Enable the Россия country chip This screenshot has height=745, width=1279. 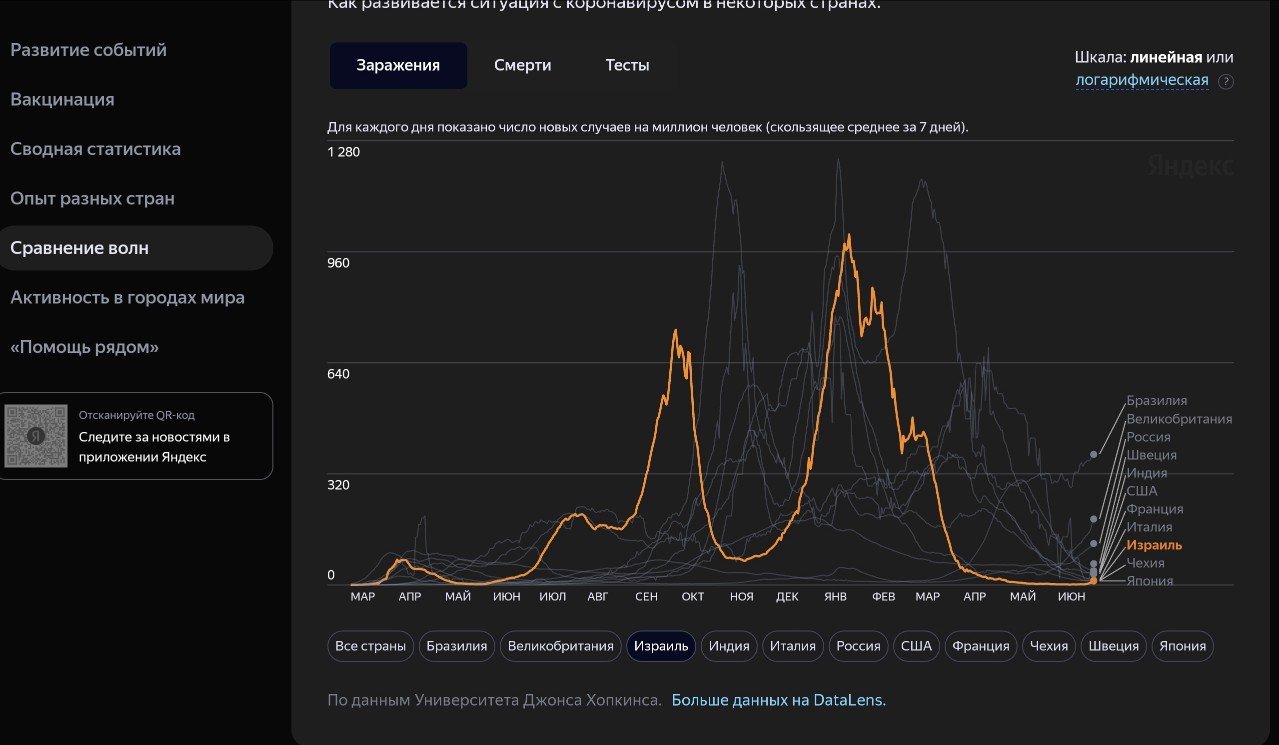[858, 646]
